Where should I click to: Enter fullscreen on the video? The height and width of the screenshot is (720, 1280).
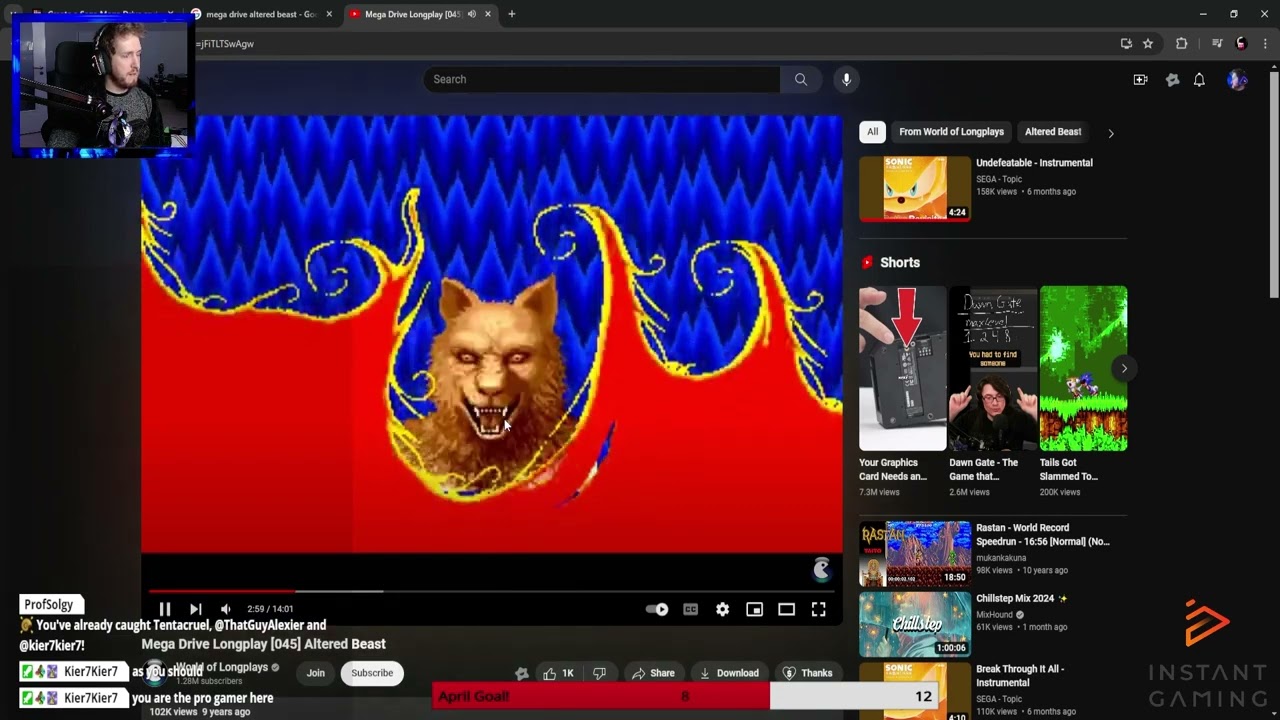point(818,609)
